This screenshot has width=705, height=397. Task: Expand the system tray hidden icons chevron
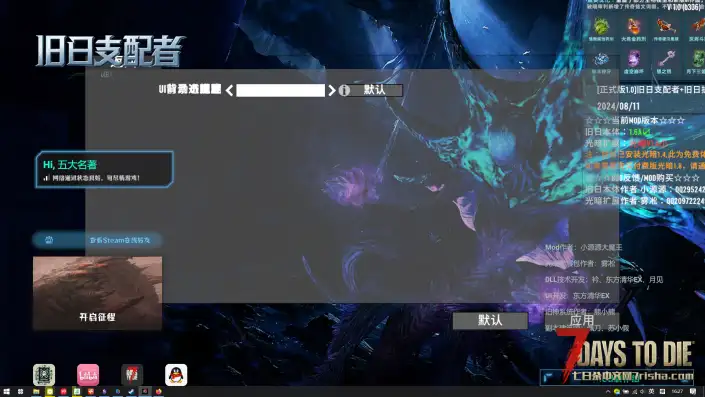tap(608, 392)
